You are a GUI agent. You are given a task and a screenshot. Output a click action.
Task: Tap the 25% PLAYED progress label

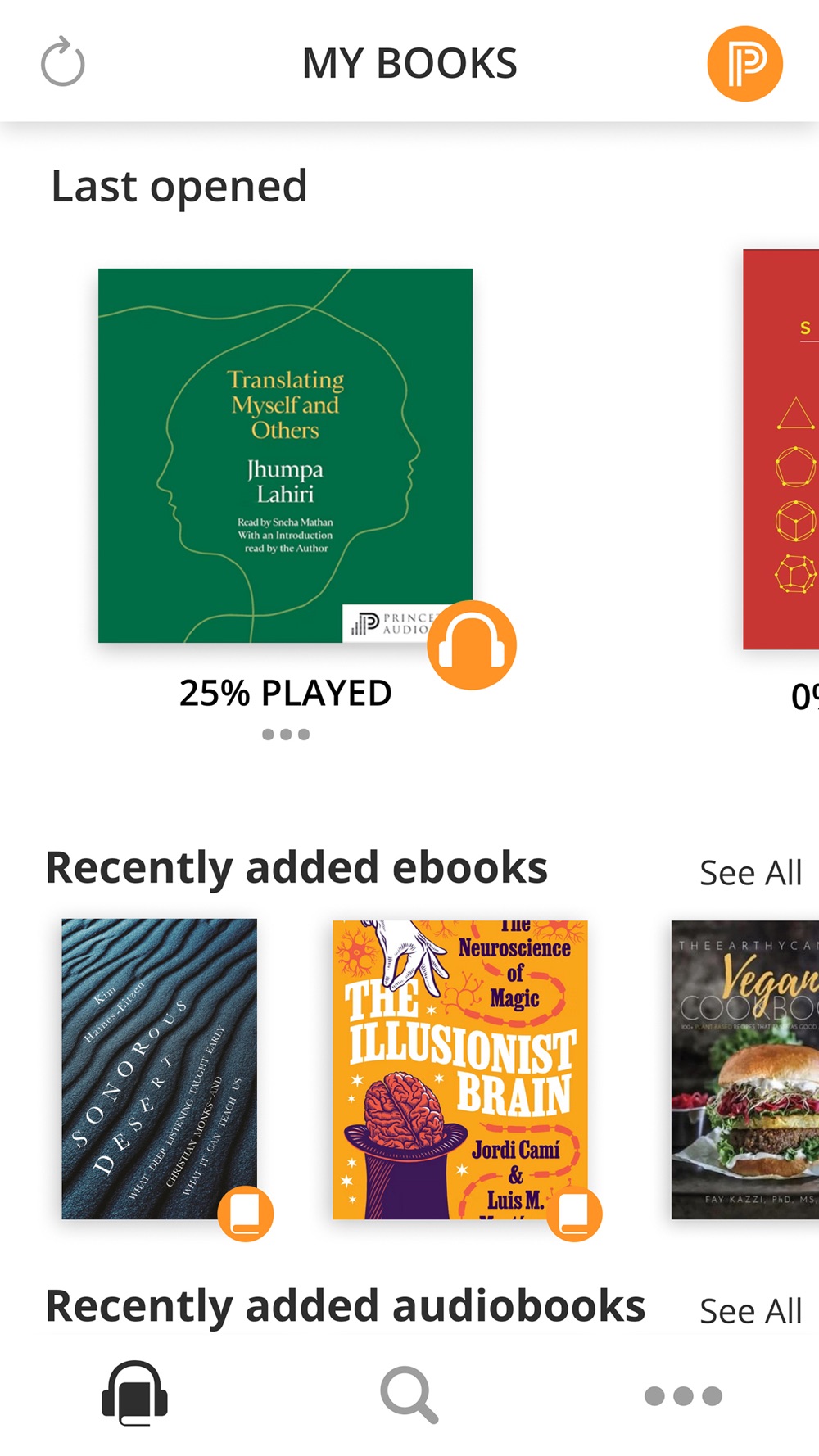286,693
